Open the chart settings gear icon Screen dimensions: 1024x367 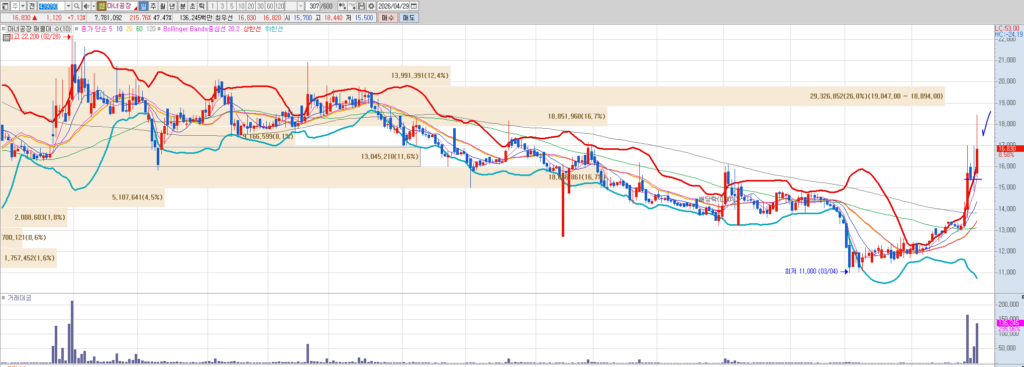(371, 6)
